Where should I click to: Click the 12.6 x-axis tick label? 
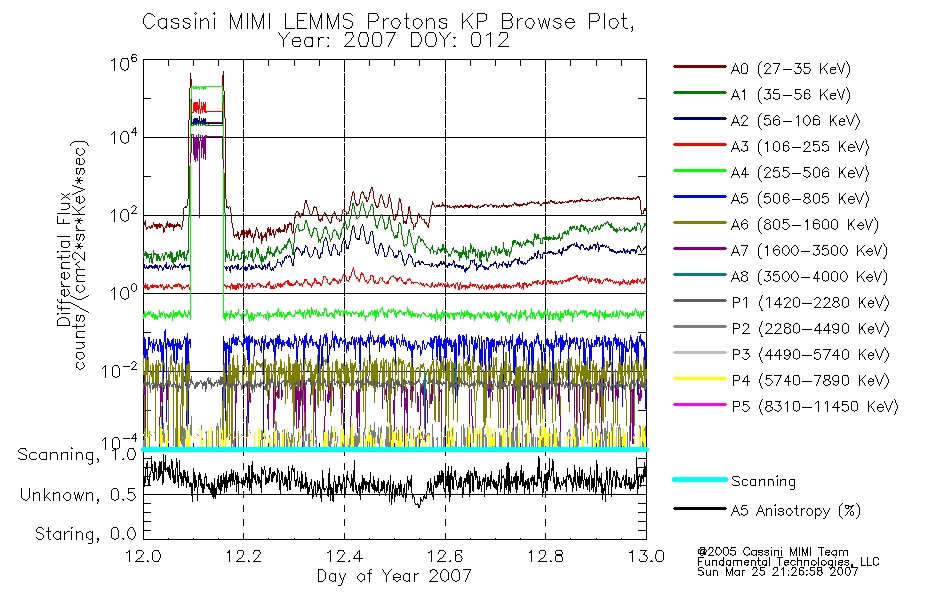(445, 556)
